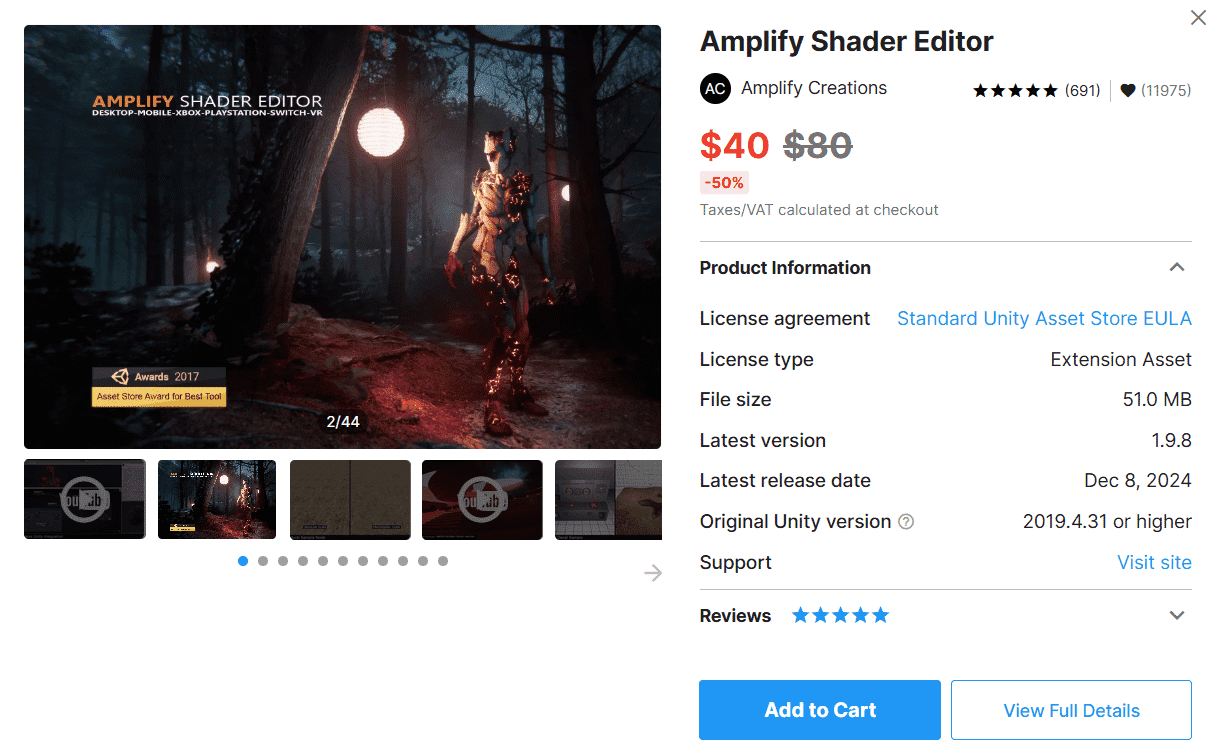
Task: Click the Add to Cart button
Action: coord(820,710)
